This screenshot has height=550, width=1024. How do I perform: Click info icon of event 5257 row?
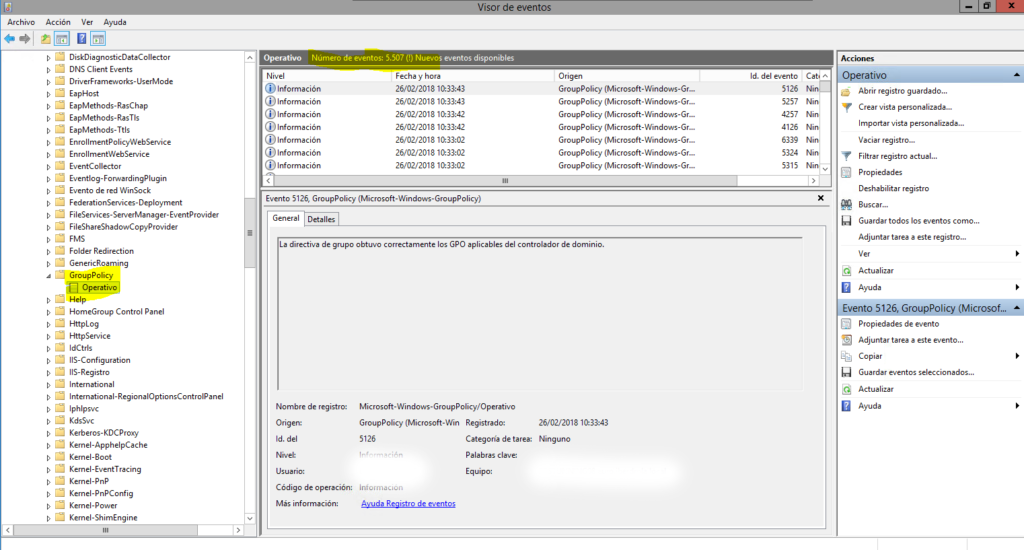point(270,101)
